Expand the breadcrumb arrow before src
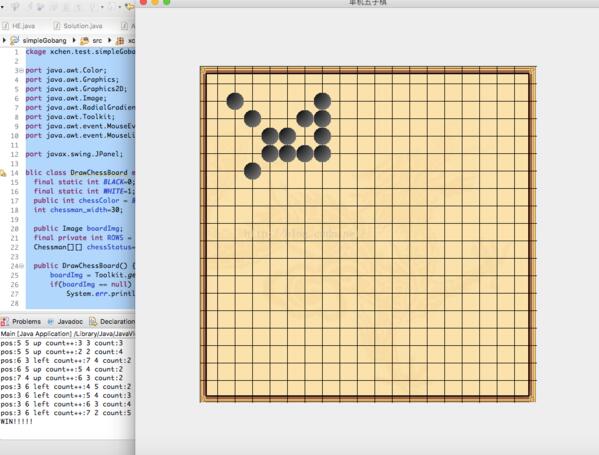The height and width of the screenshot is (455, 599). 74,40
